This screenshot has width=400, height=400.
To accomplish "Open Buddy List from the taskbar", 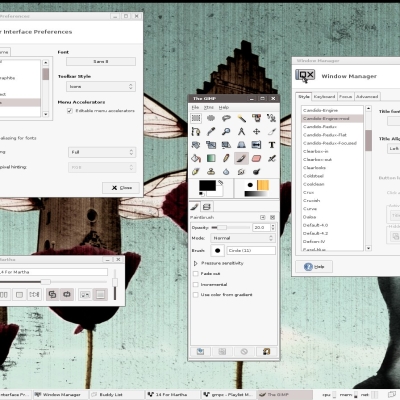I will (117, 395).
